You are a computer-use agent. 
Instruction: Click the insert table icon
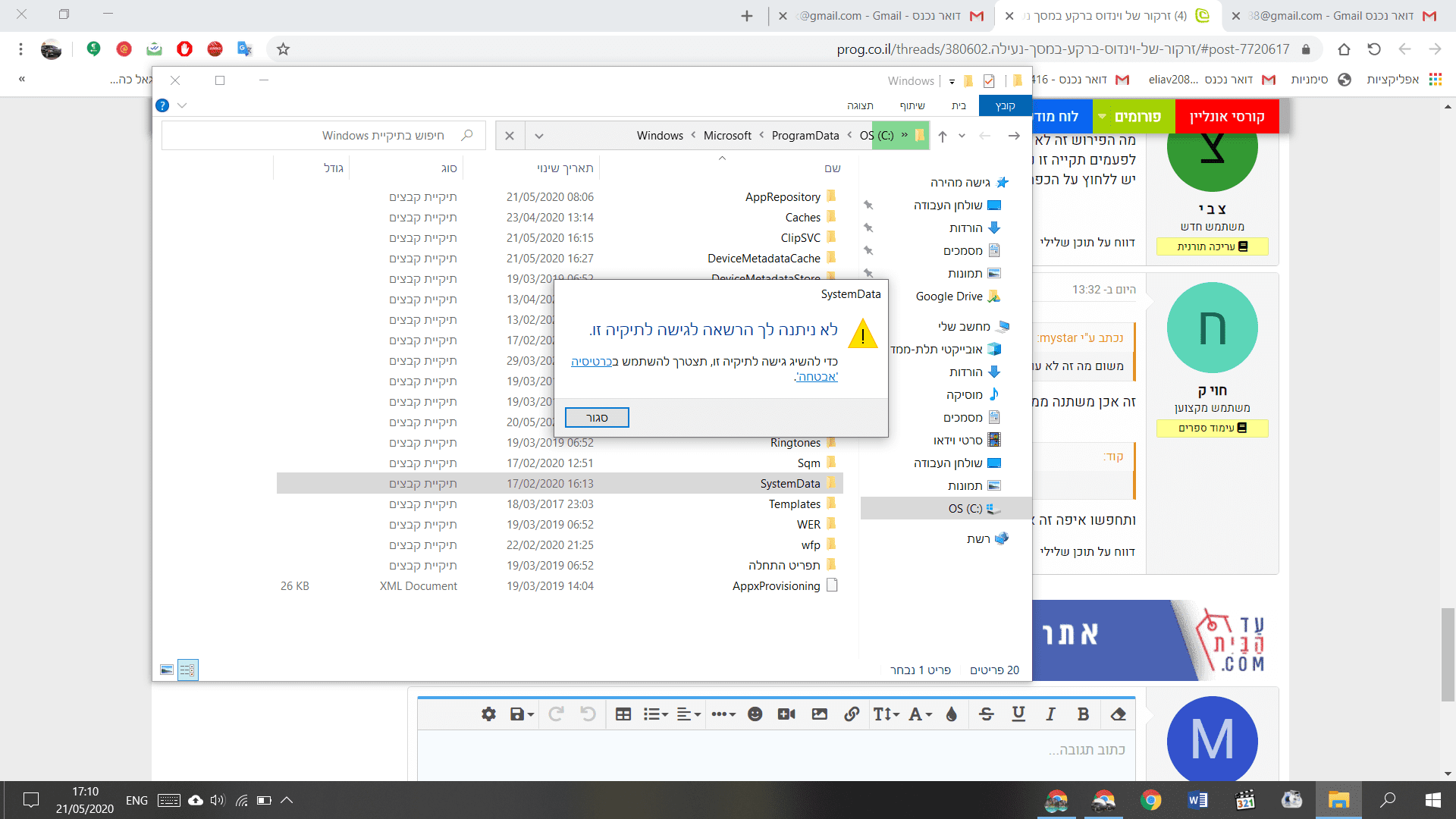[x=623, y=714]
